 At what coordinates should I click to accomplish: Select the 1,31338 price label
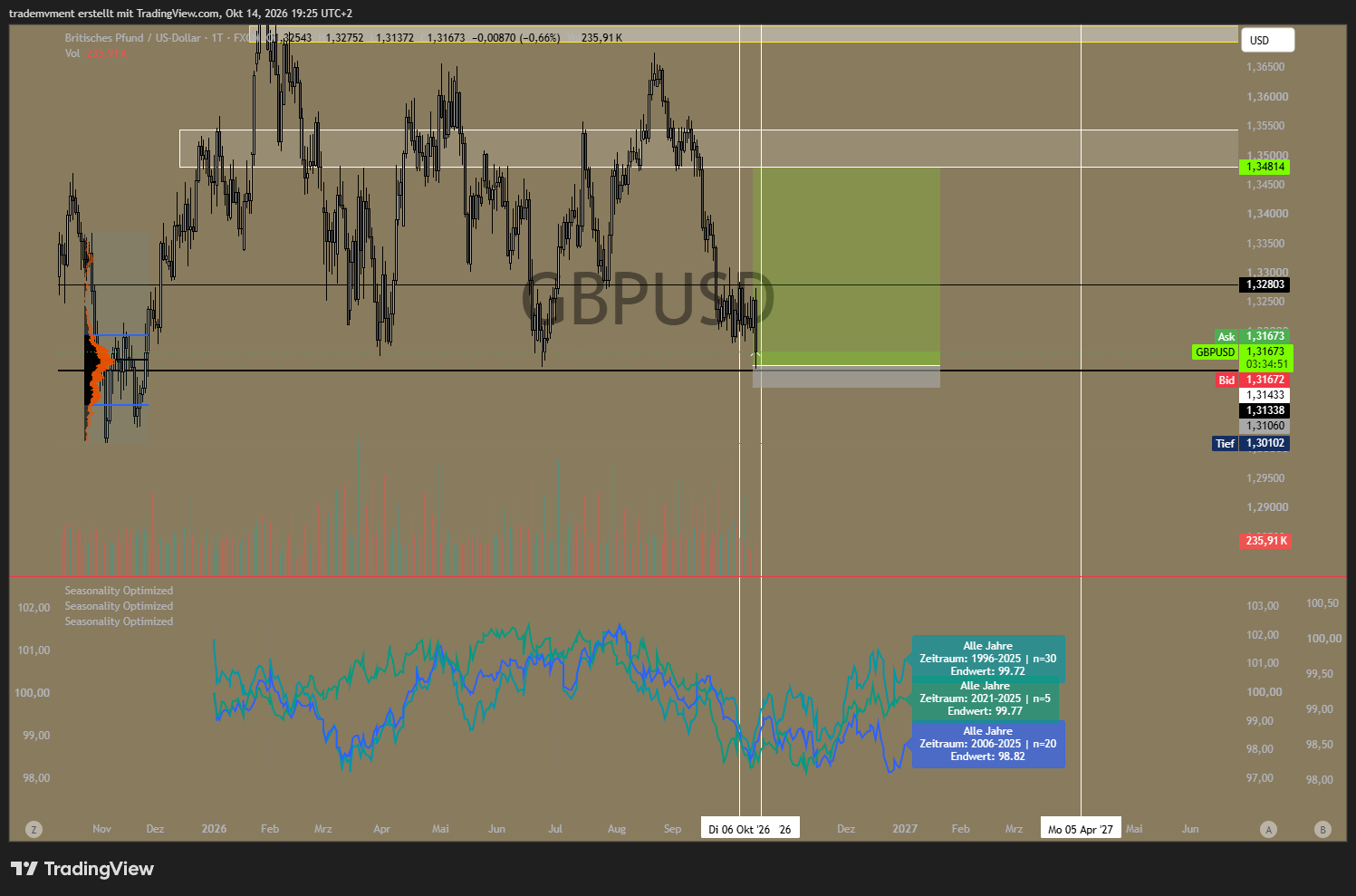pyautogui.click(x=1265, y=410)
